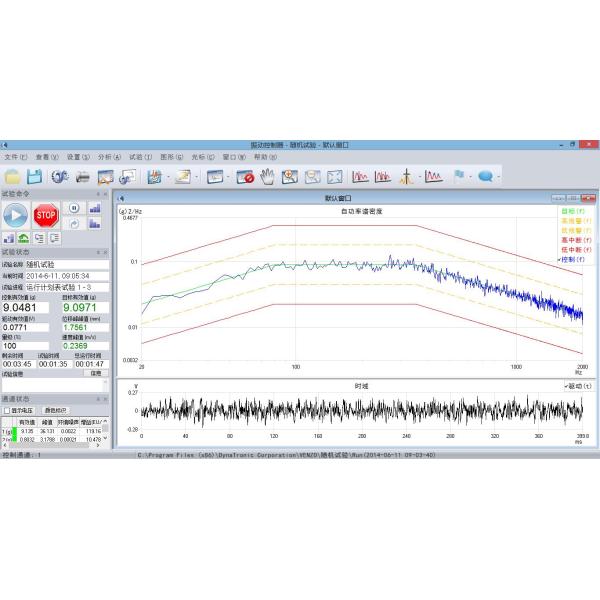Click the blue Play button to start test
600x600 pixels.
pyautogui.click(x=16, y=214)
